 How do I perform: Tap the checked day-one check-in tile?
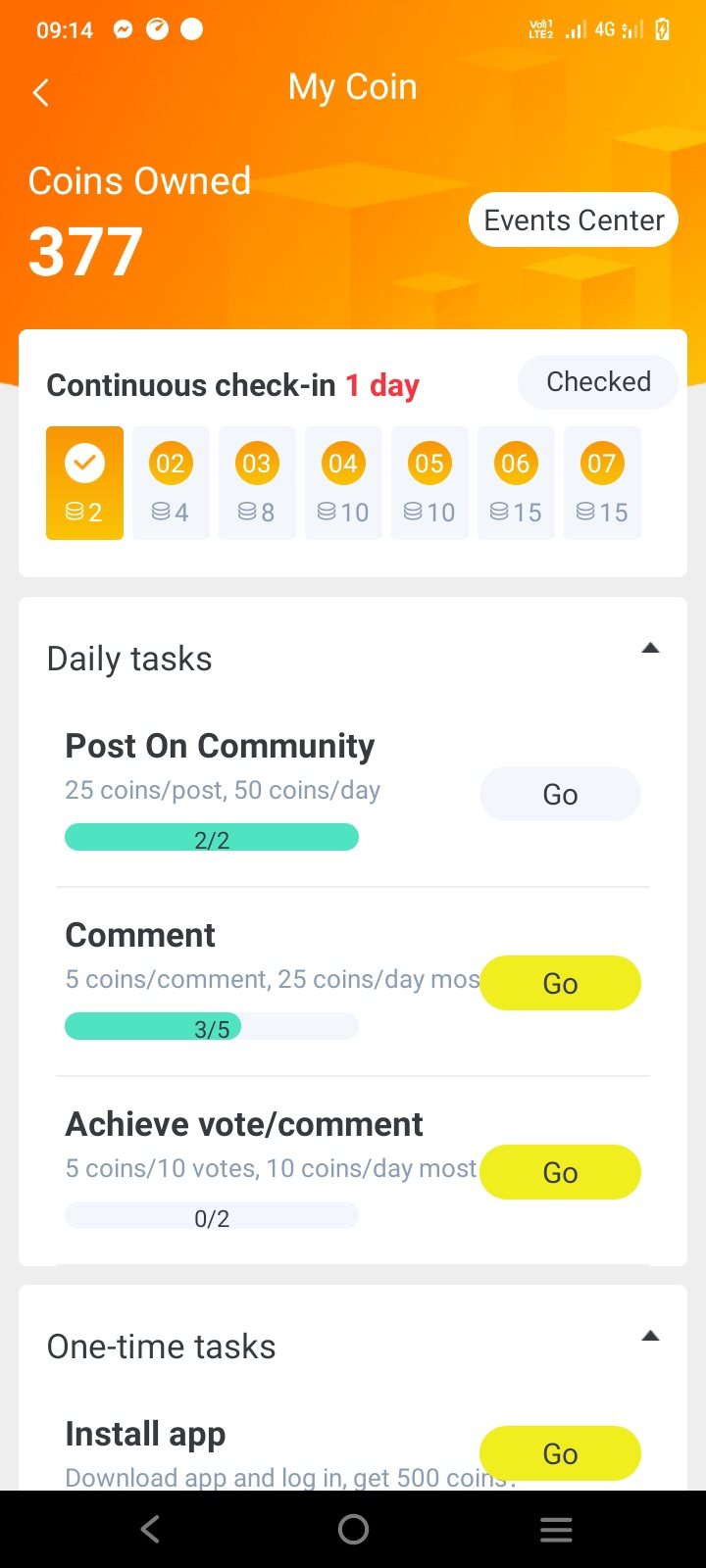pos(84,482)
